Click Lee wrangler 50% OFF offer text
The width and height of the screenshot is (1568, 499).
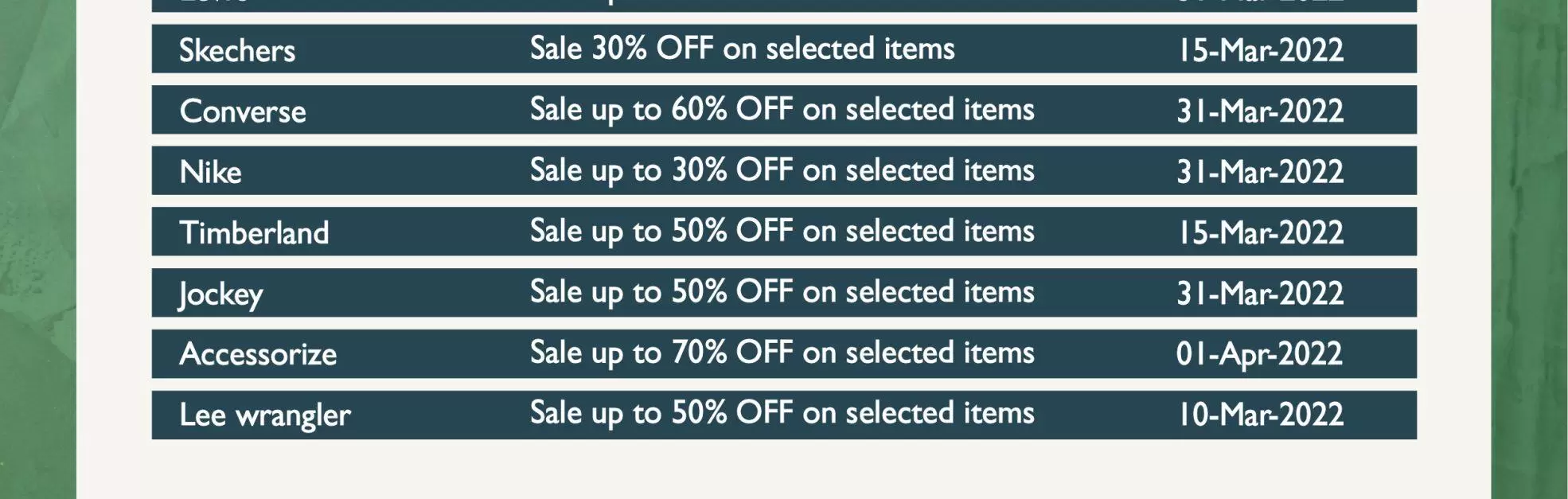click(782, 414)
